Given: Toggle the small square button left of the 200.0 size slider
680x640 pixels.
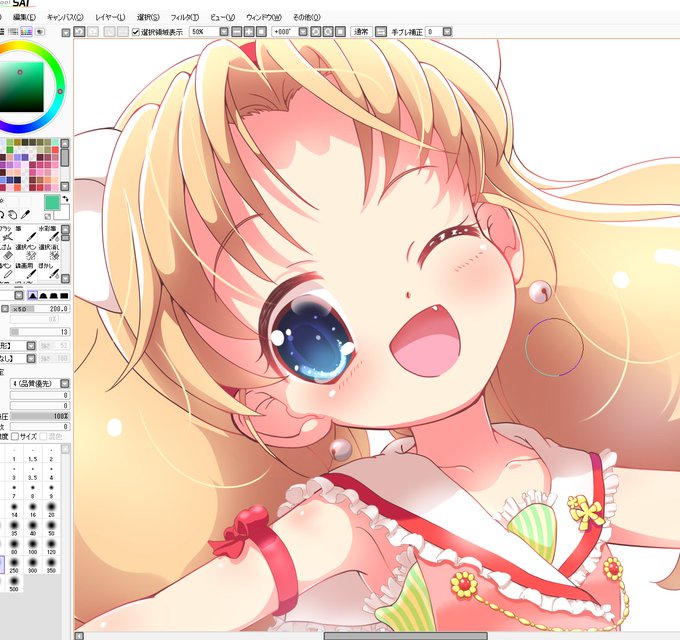Looking at the screenshot, I should (x=4, y=309).
